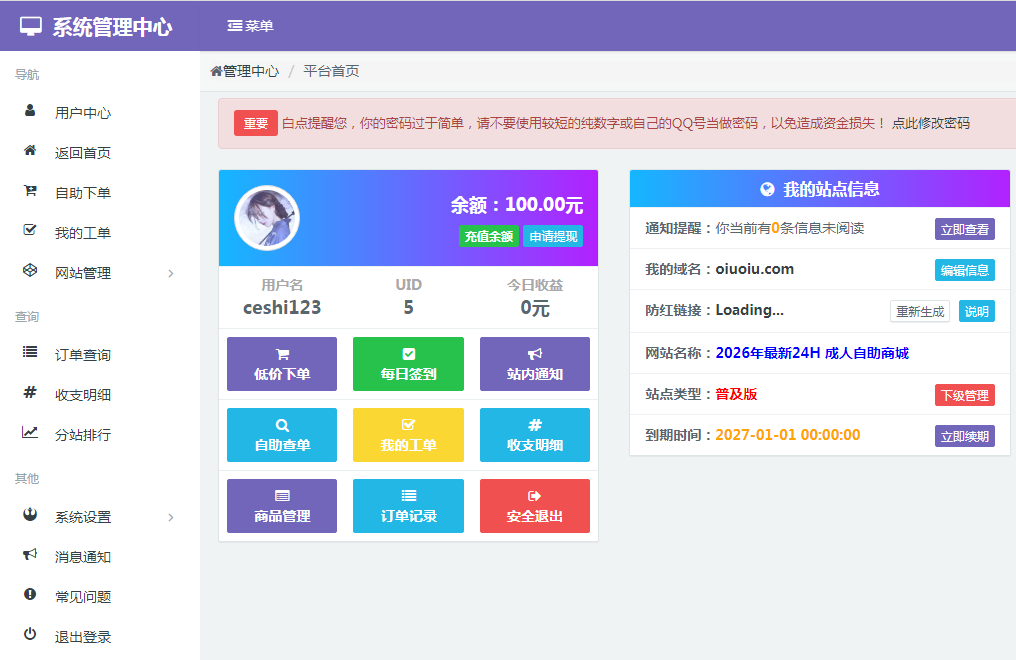Viewport: 1016px width, 660px height.
Task: Click 重新生成 for the anti-block link
Action: click(x=920, y=311)
